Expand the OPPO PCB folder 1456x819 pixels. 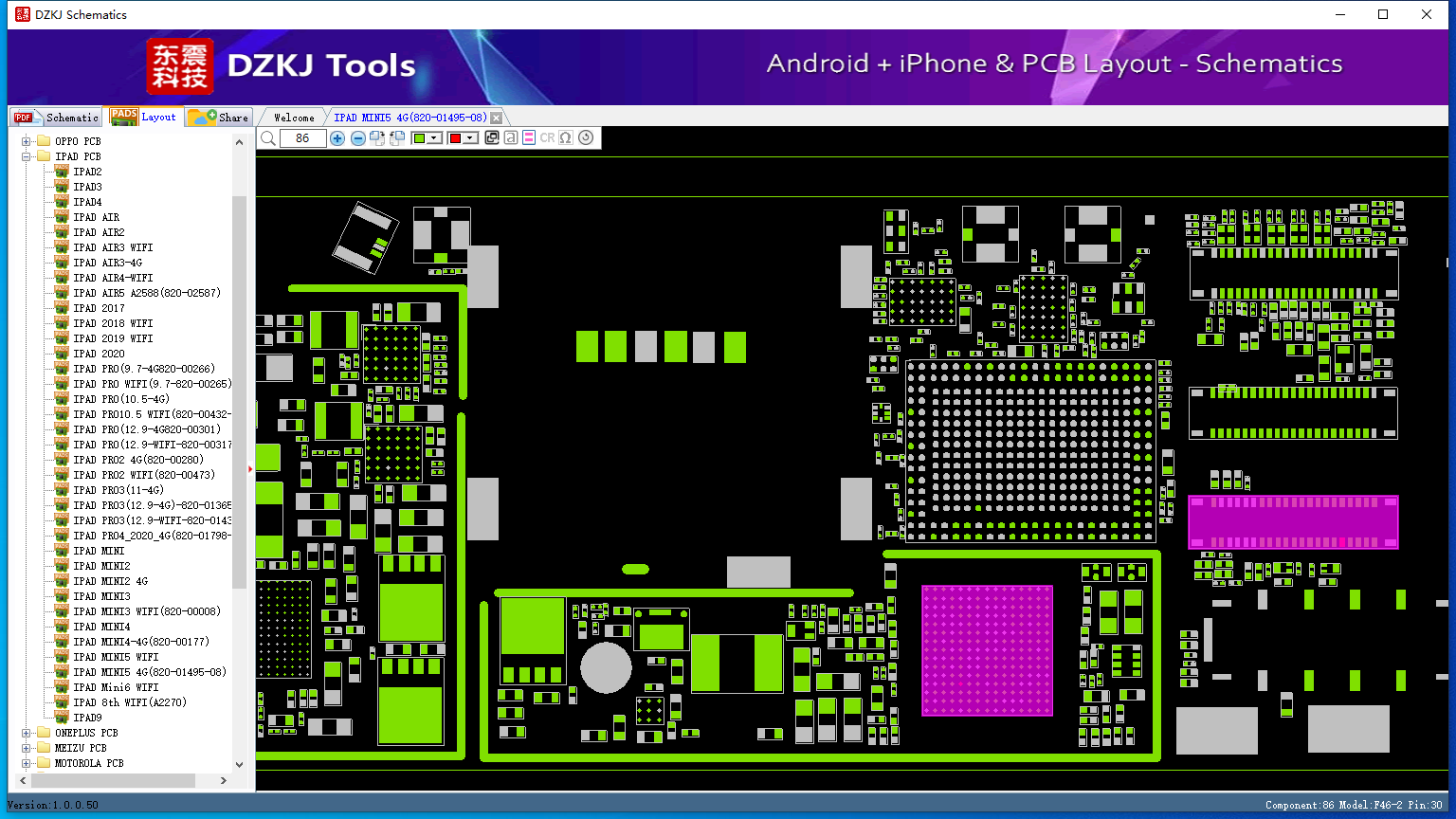(x=27, y=141)
